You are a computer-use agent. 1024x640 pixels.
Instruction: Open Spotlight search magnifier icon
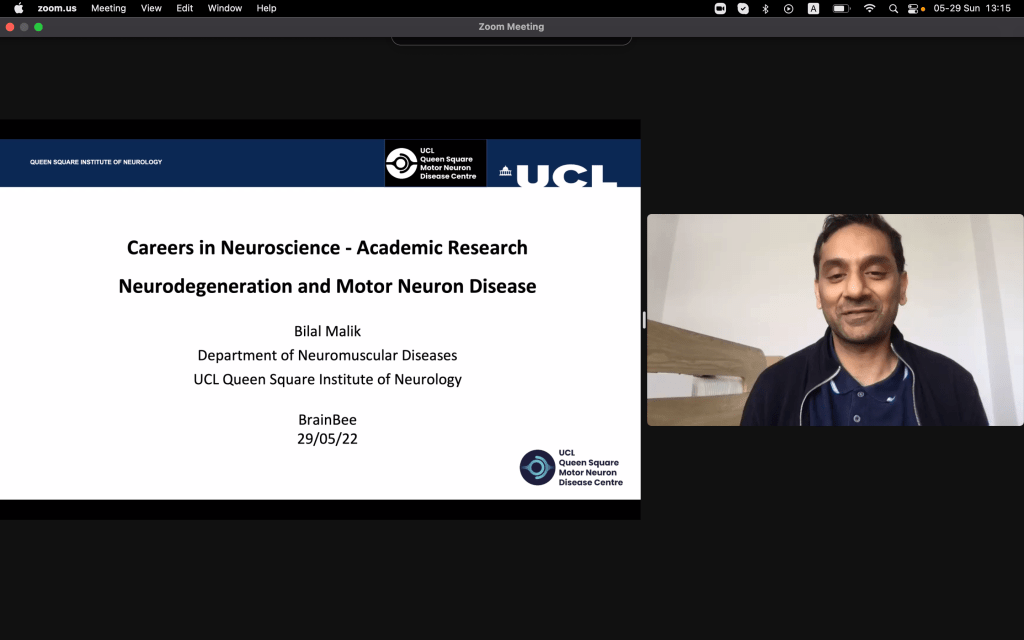893,8
